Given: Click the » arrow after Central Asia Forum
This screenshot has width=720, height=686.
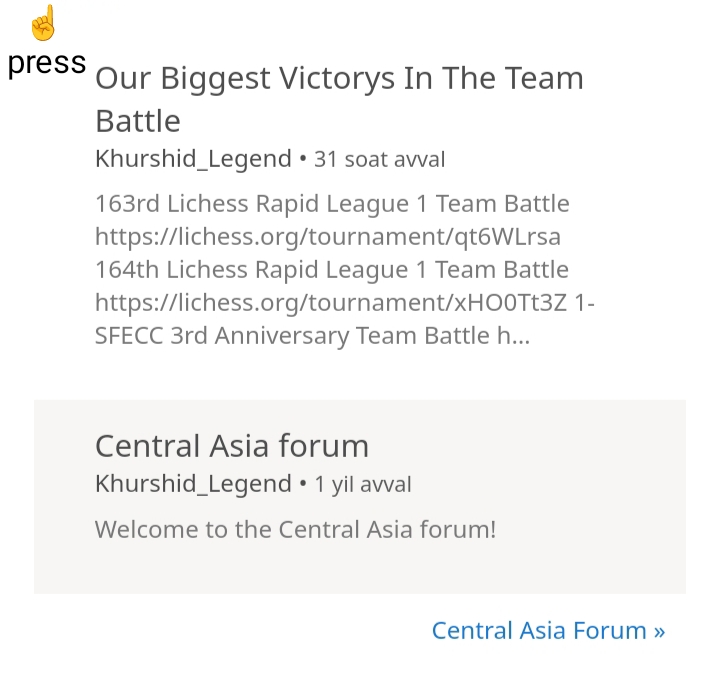Looking at the screenshot, I should pyautogui.click(x=659, y=631).
